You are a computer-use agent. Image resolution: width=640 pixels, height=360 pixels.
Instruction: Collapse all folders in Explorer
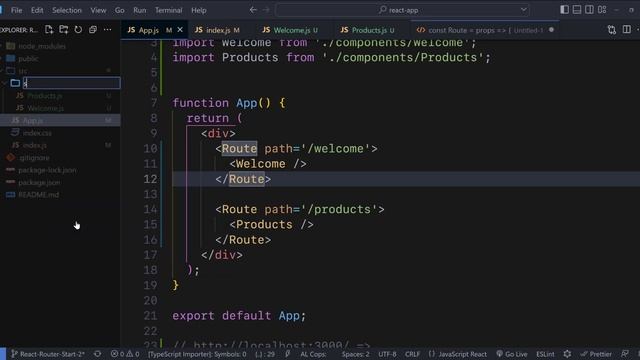point(93,29)
